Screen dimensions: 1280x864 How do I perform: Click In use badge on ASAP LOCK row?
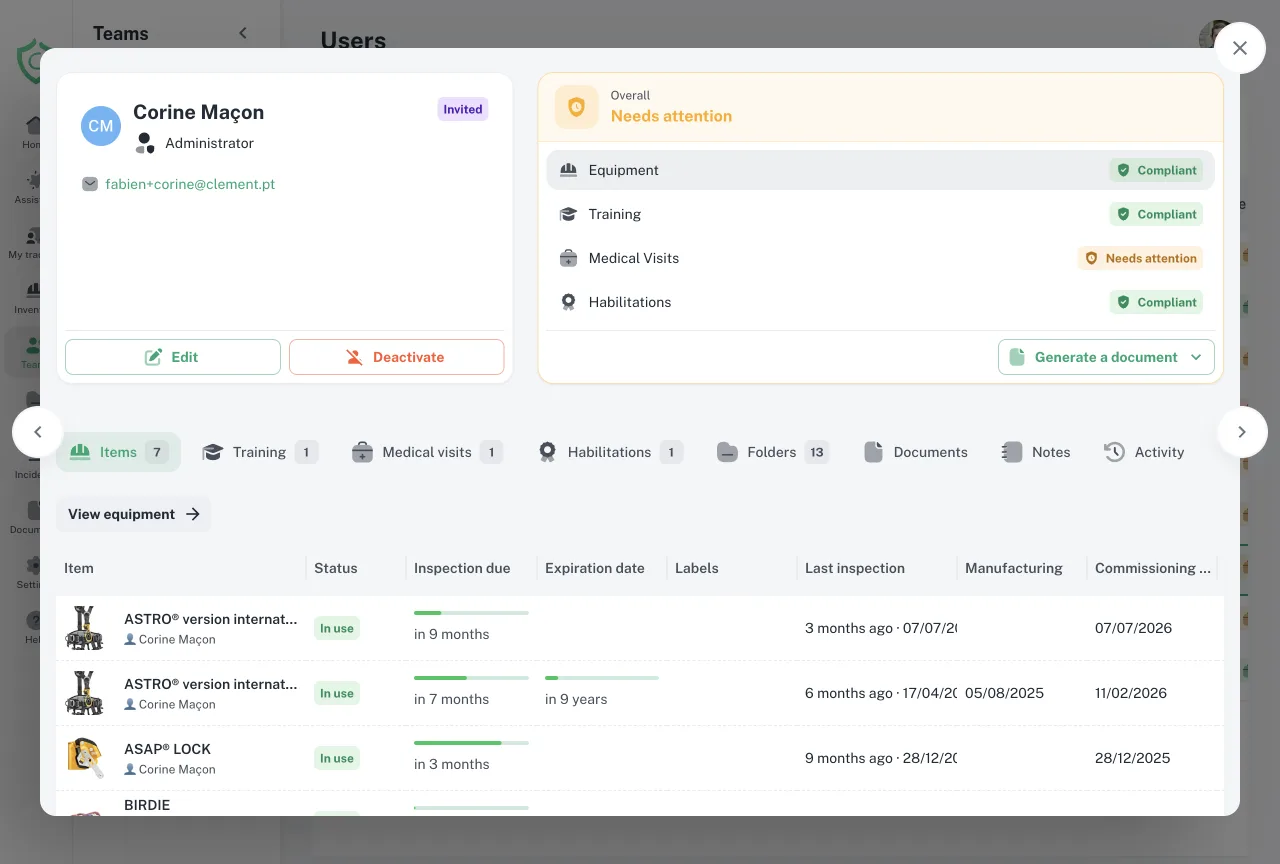click(x=337, y=758)
